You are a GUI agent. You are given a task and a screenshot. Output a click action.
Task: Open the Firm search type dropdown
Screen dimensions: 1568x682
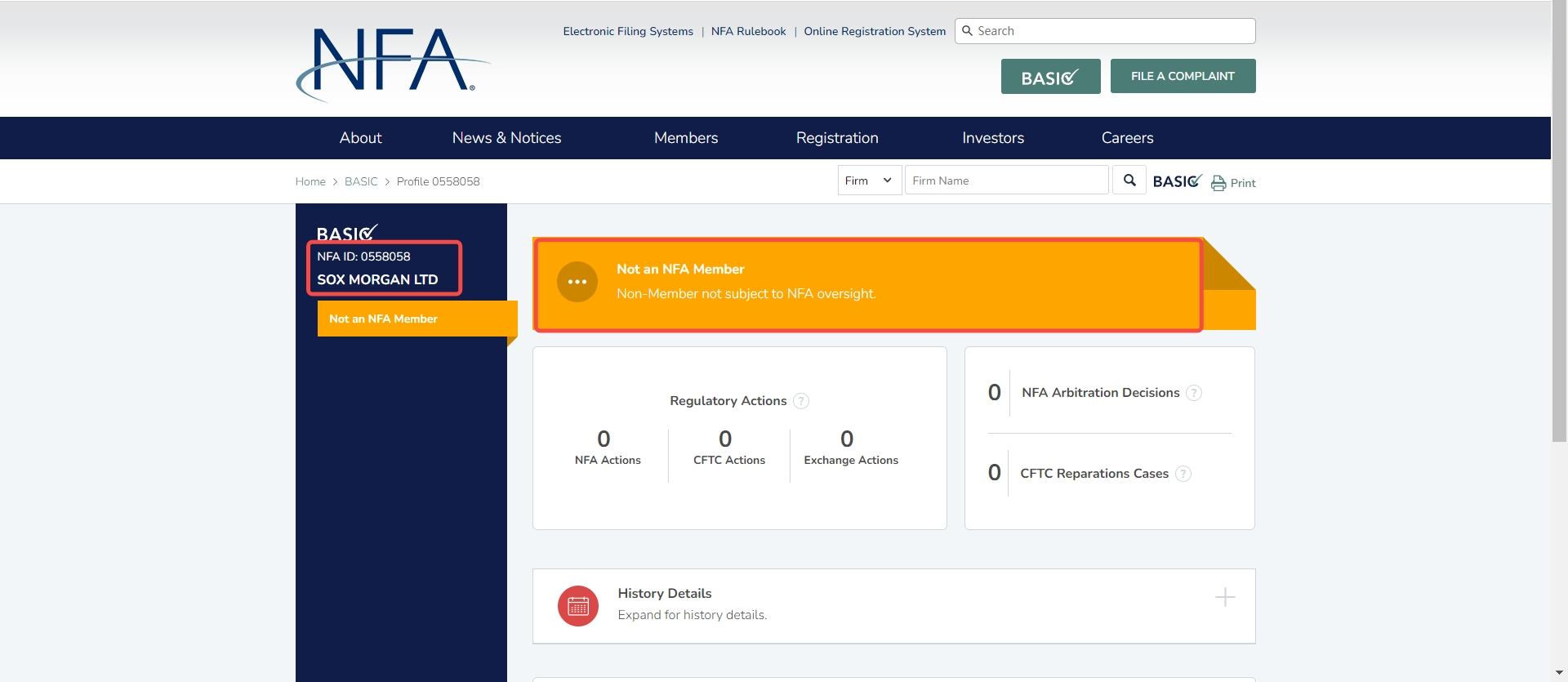tap(870, 181)
